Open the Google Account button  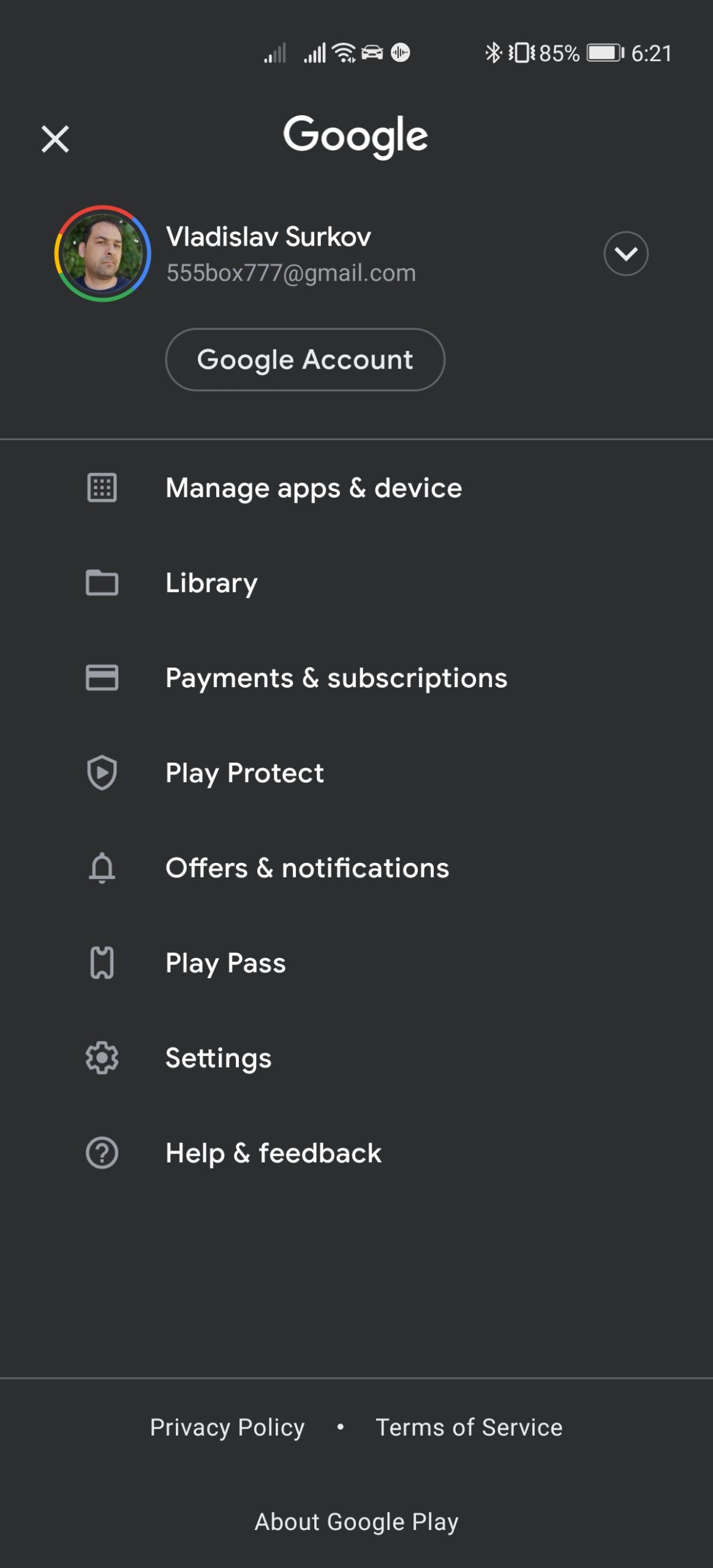pyautogui.click(x=305, y=360)
